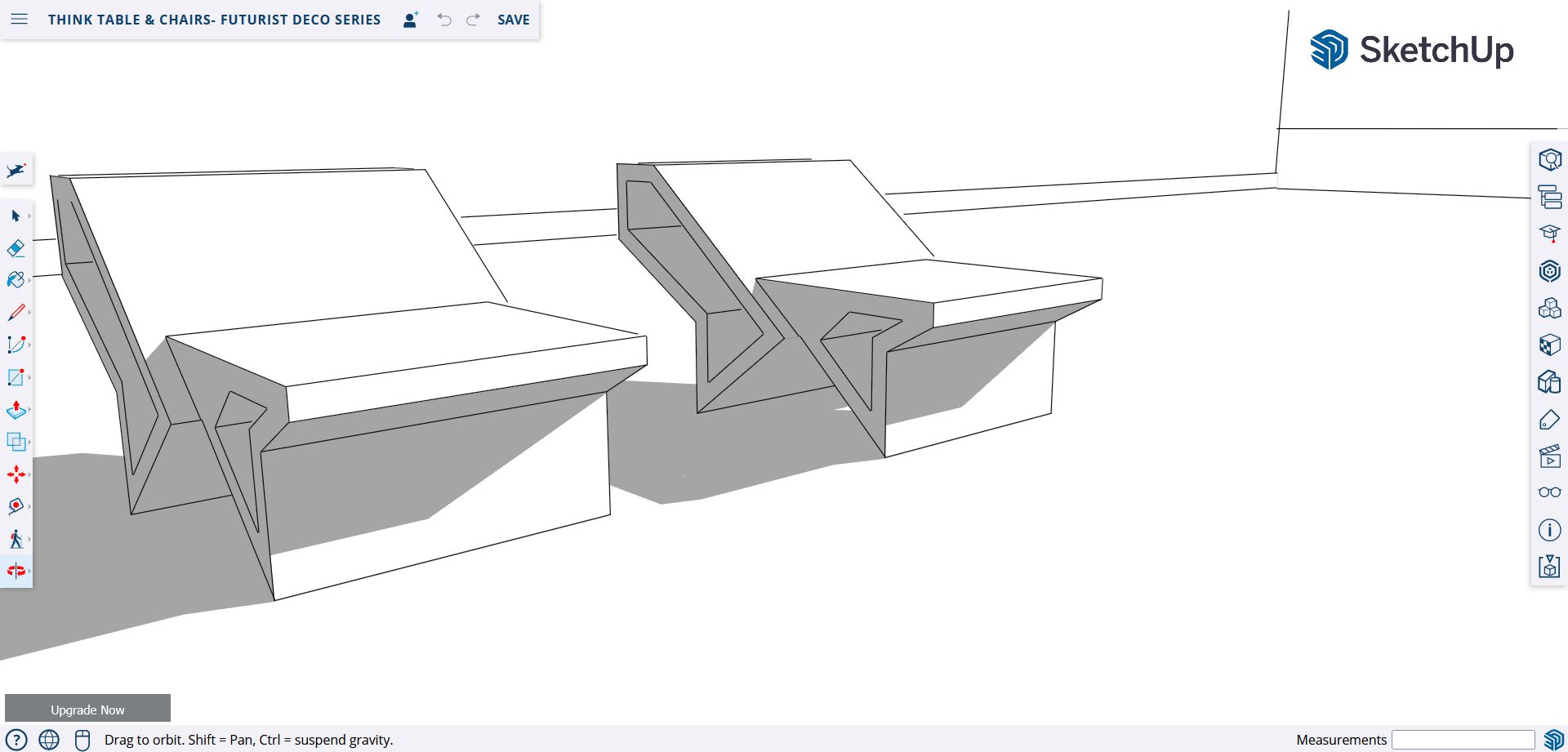
Task: Activate the Push/Pull tool
Action: pyautogui.click(x=16, y=410)
